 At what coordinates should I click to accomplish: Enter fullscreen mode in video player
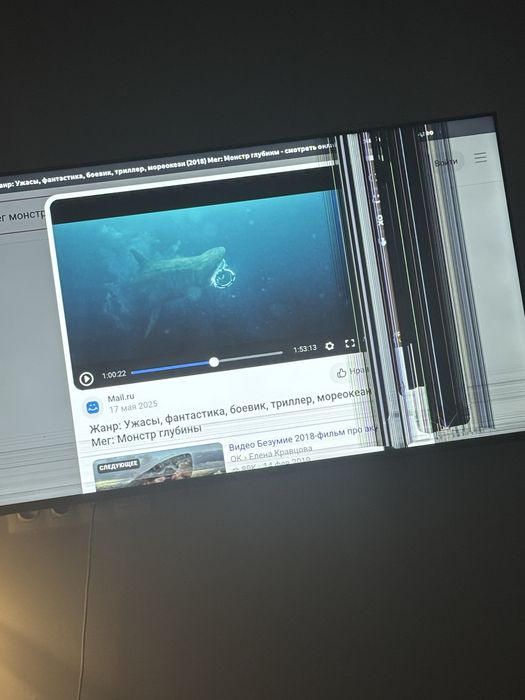pos(350,343)
